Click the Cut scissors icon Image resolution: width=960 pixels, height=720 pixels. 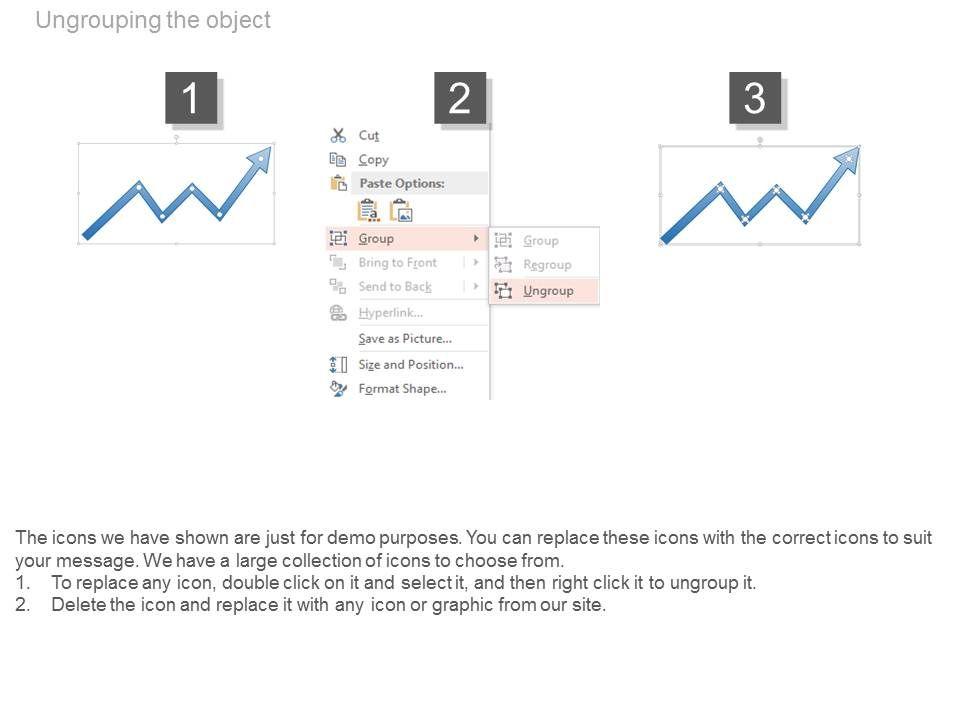point(338,135)
